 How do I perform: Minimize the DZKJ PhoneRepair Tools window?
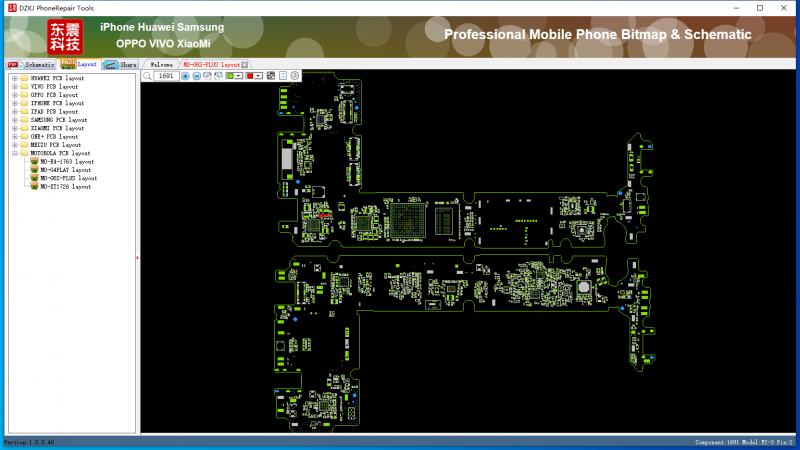point(736,8)
